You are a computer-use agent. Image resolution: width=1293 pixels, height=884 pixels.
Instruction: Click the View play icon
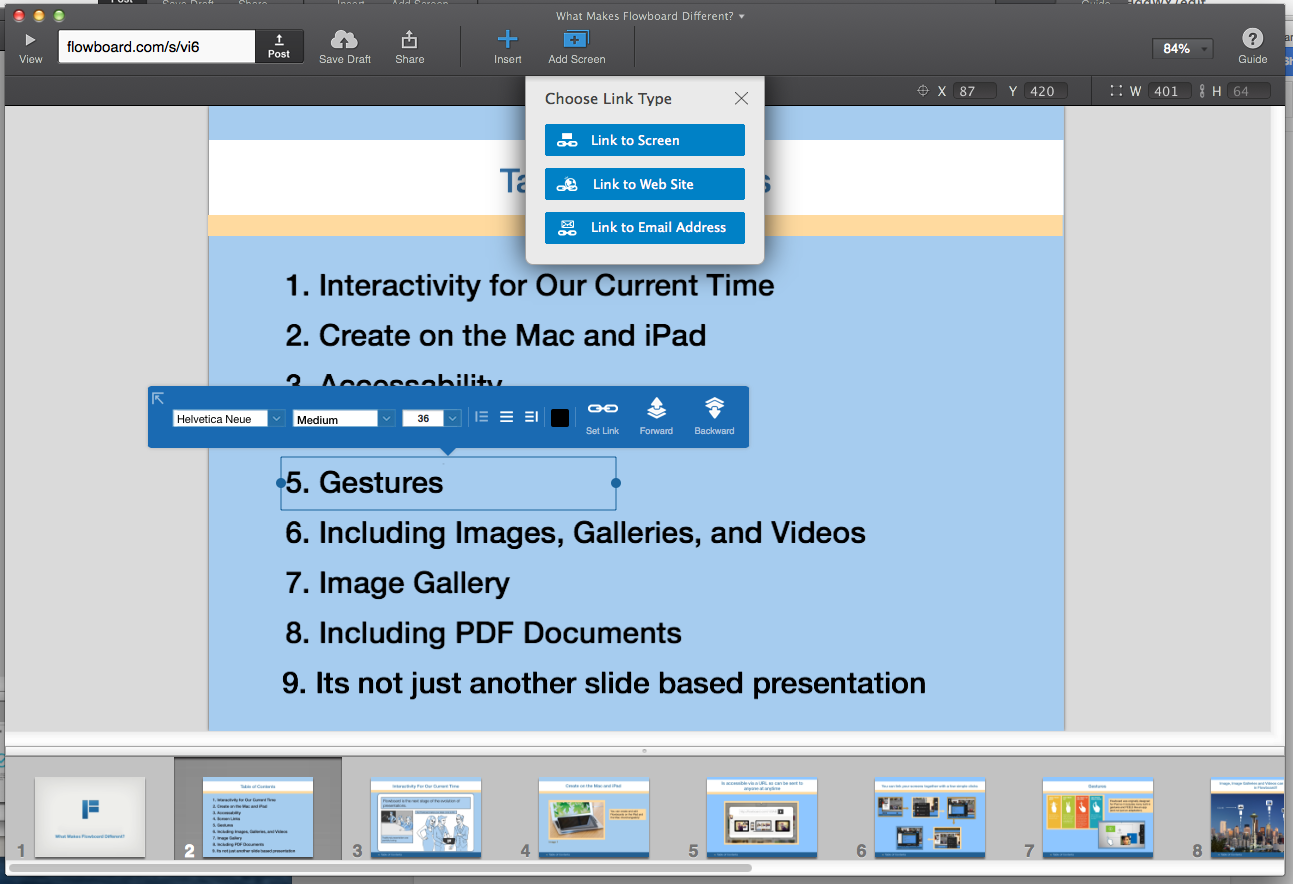(30, 40)
